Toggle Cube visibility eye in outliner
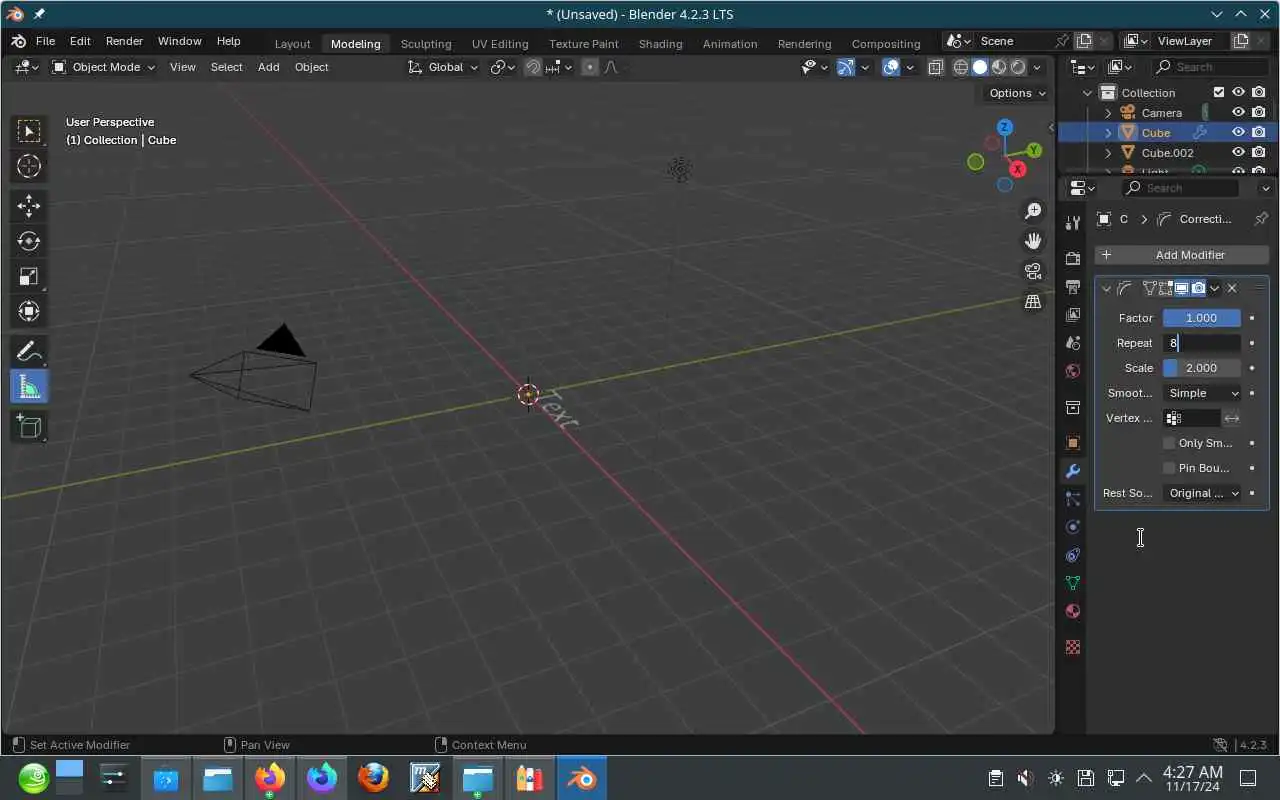This screenshot has width=1280, height=800. [1238, 132]
